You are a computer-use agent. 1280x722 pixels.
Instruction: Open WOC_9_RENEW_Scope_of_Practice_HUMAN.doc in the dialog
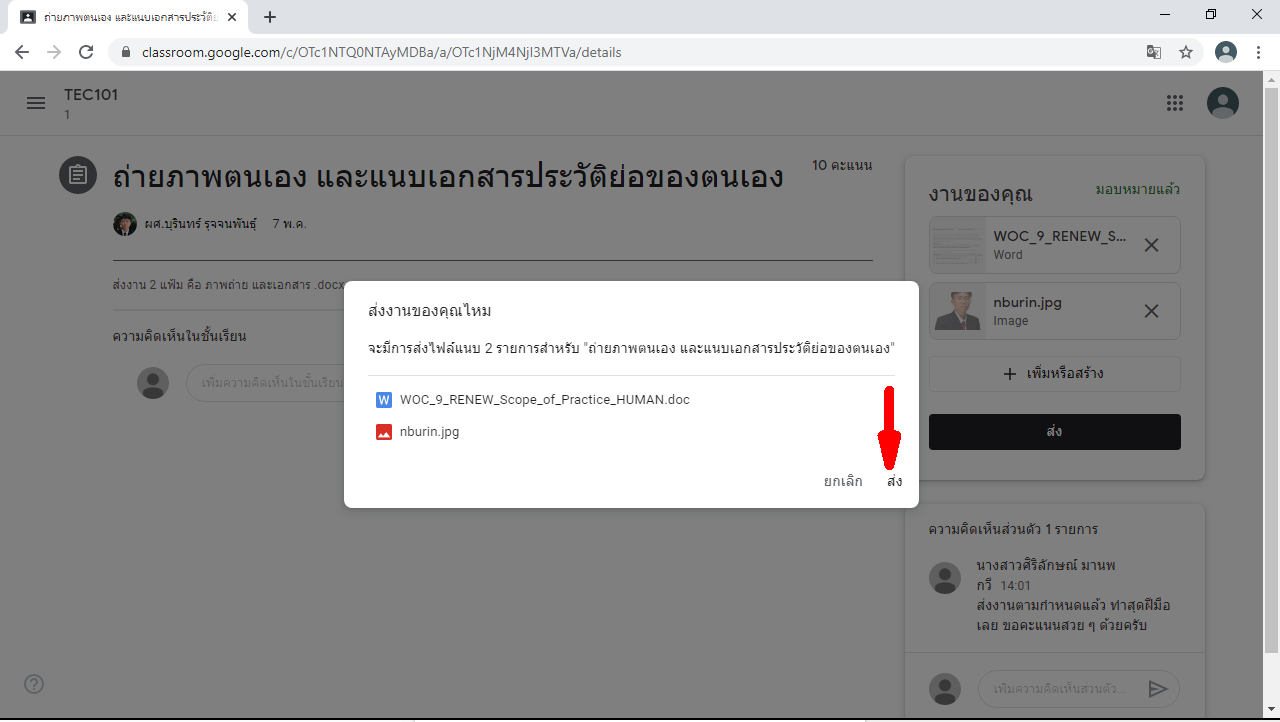pos(544,400)
